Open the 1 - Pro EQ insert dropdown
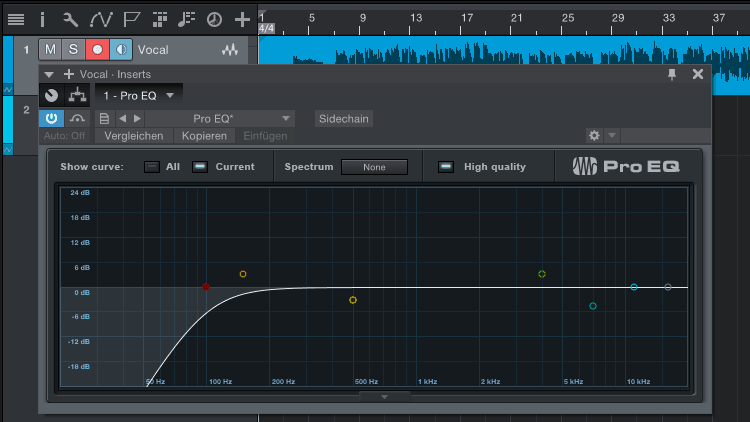Screen dimensions: 750x422 [x=139, y=96]
